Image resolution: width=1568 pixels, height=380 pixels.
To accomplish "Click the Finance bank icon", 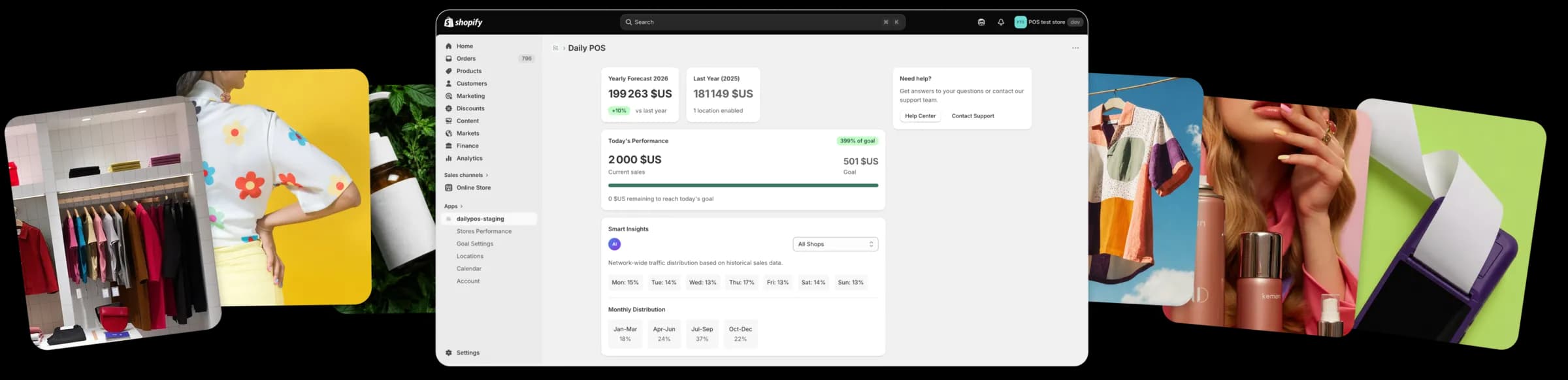I will [x=448, y=146].
